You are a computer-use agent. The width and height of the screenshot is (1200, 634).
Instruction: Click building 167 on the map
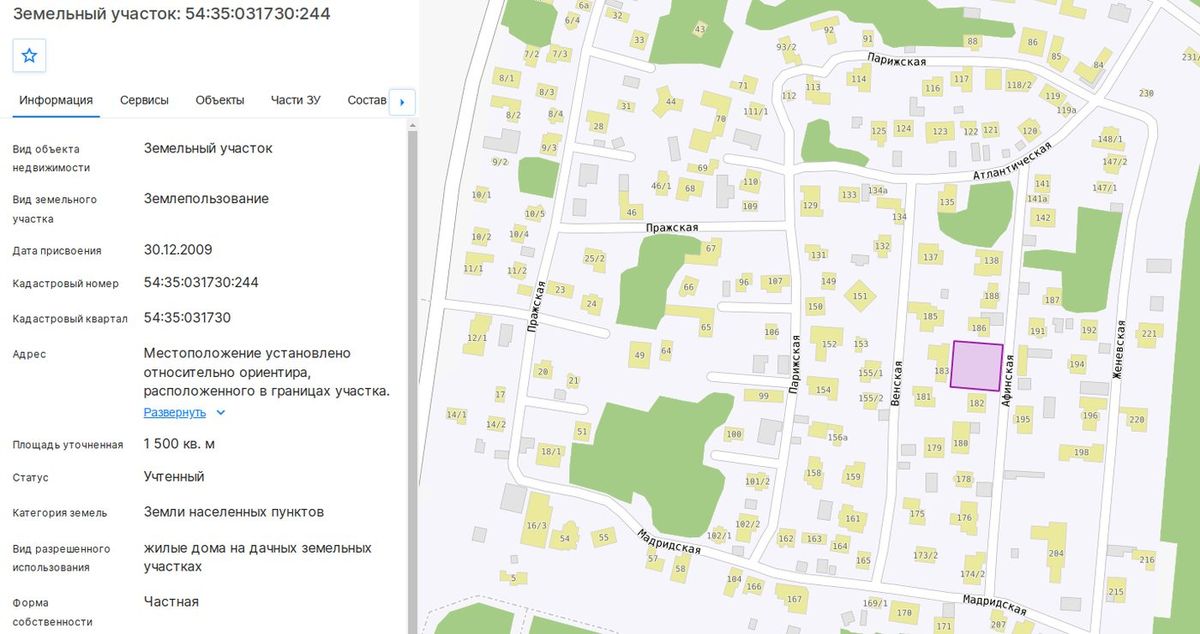[x=794, y=599]
